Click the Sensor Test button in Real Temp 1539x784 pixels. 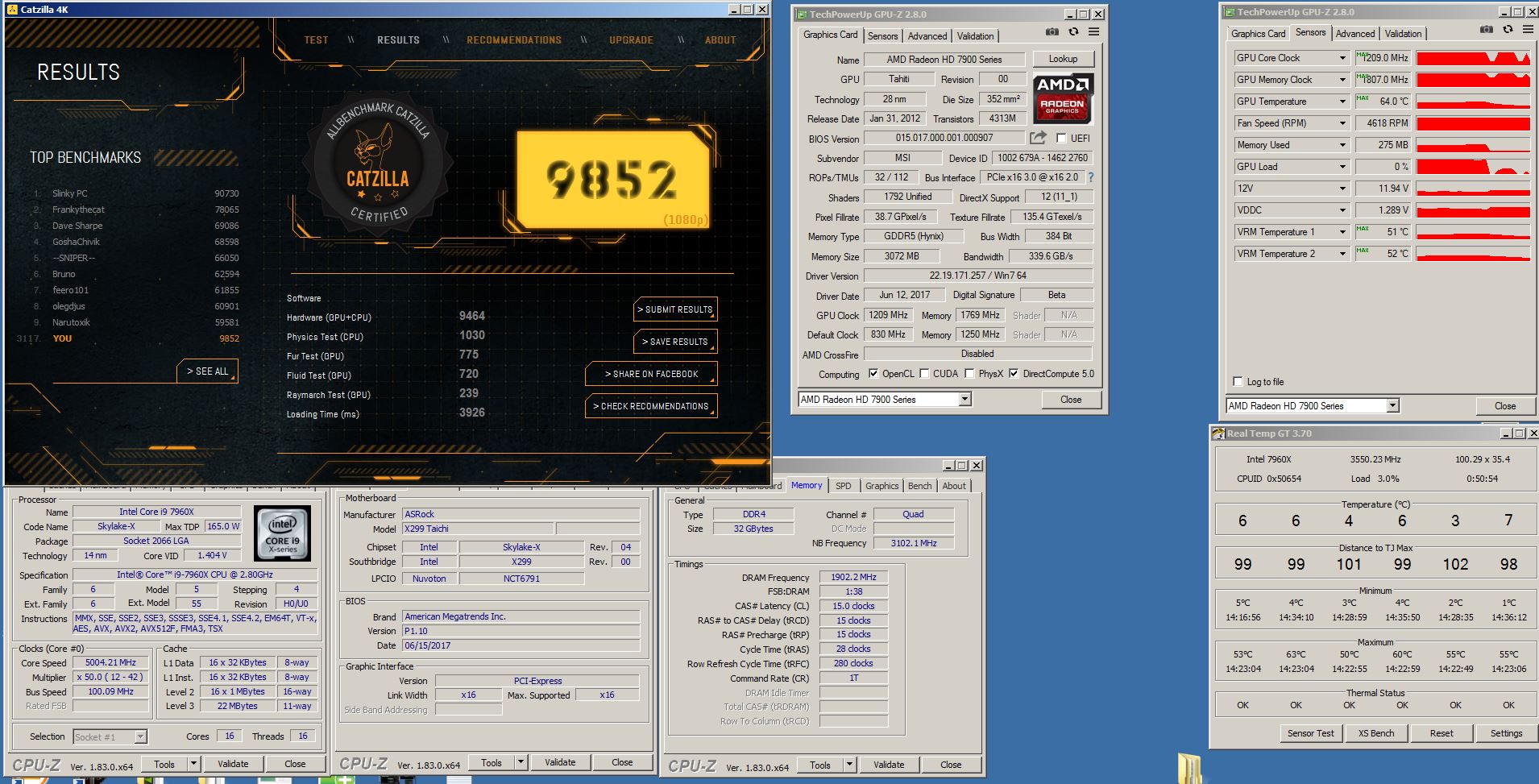(x=1310, y=733)
